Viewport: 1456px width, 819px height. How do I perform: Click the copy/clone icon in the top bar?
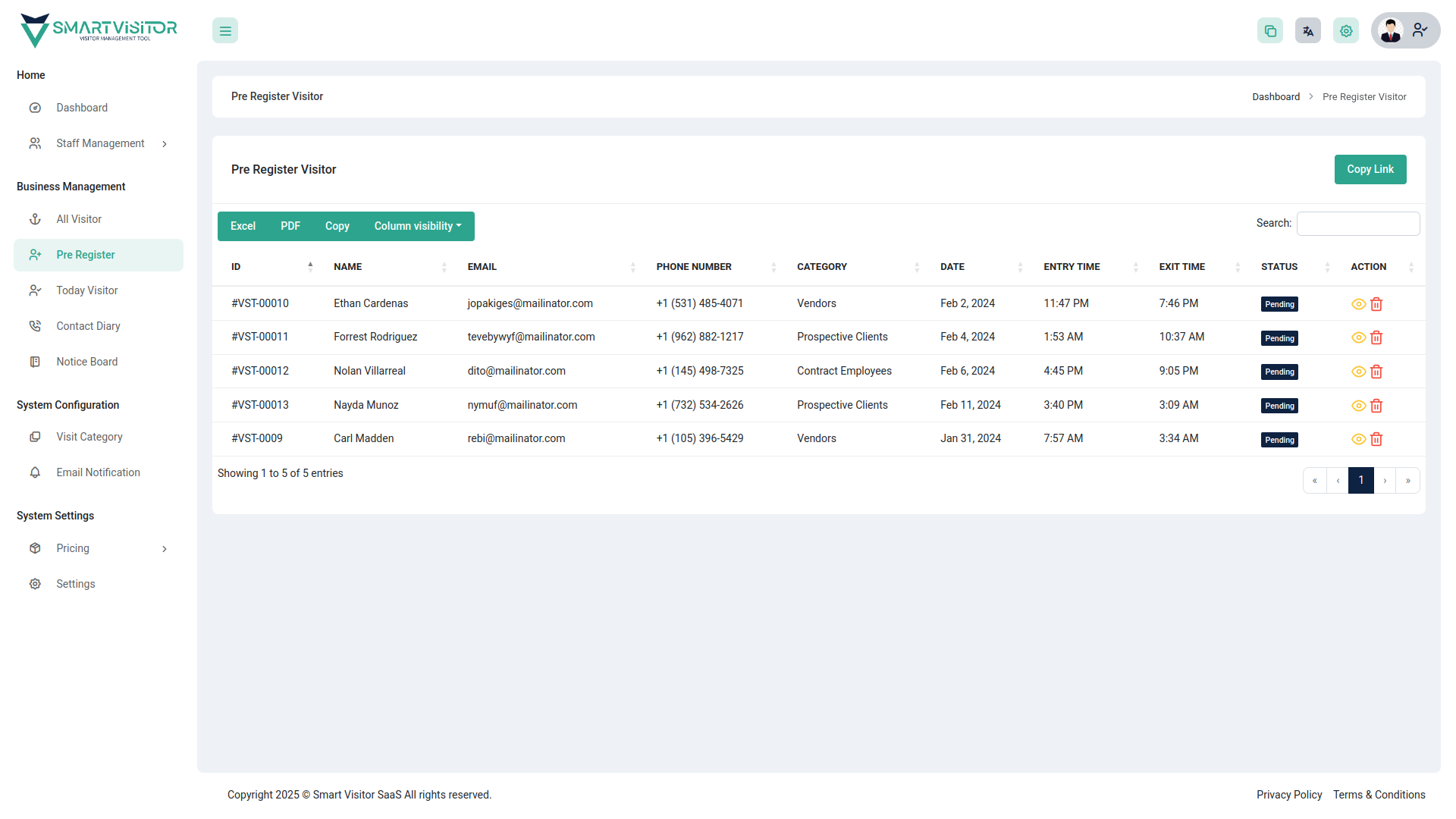[x=1270, y=30]
